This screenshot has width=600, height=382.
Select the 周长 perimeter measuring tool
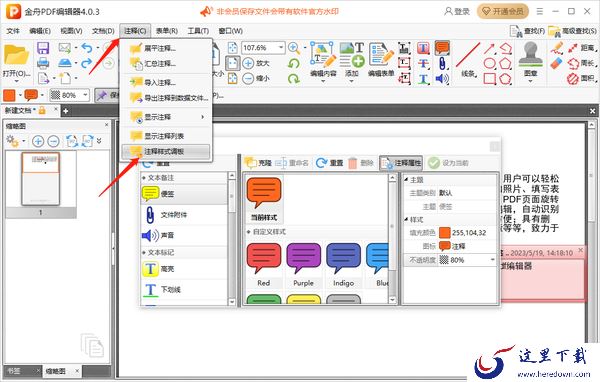tap(582, 64)
